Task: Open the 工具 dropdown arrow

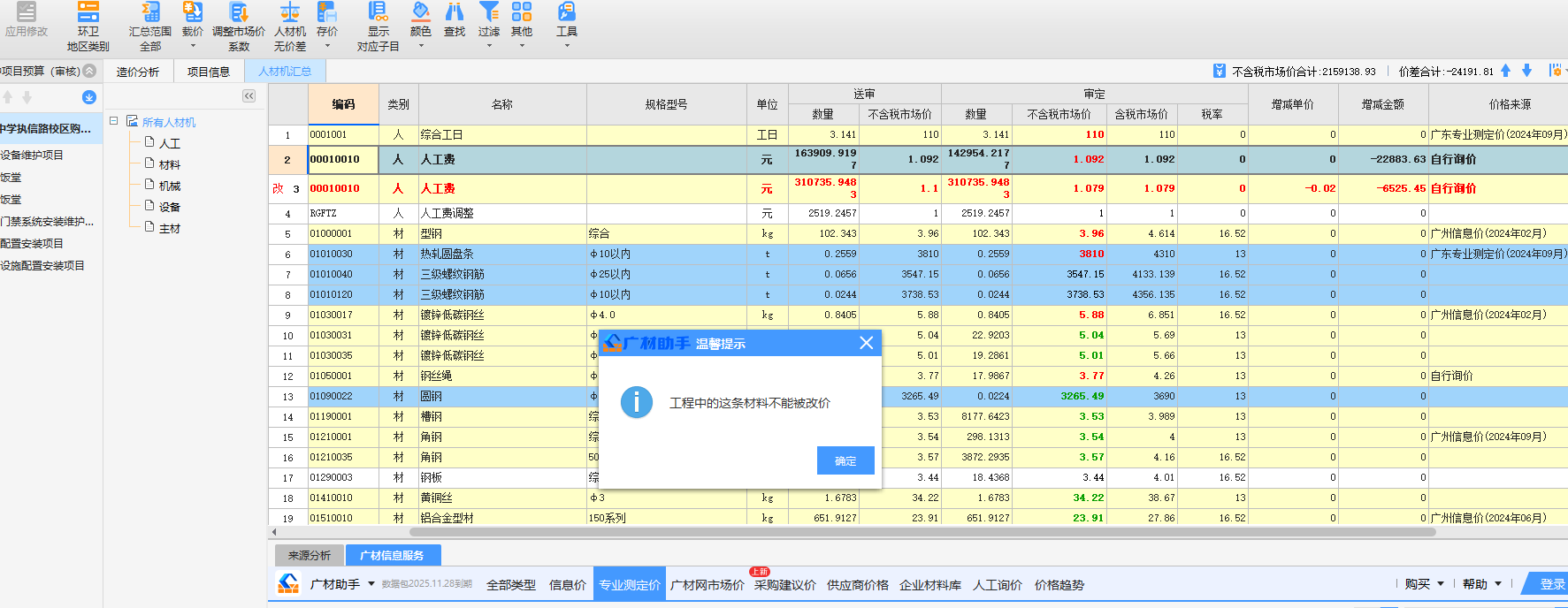Action: [567, 46]
